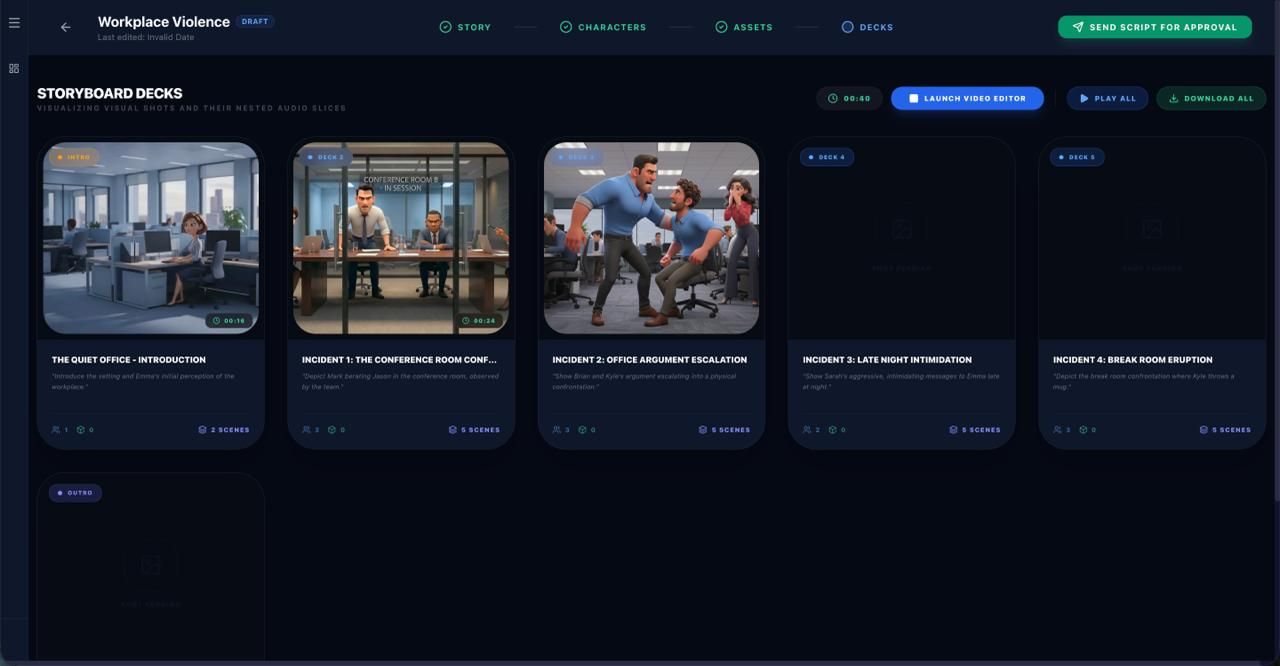Screen dimensions: 1280x666
Task: Click shot pending placeholder on Deck 4
Action: (902, 240)
